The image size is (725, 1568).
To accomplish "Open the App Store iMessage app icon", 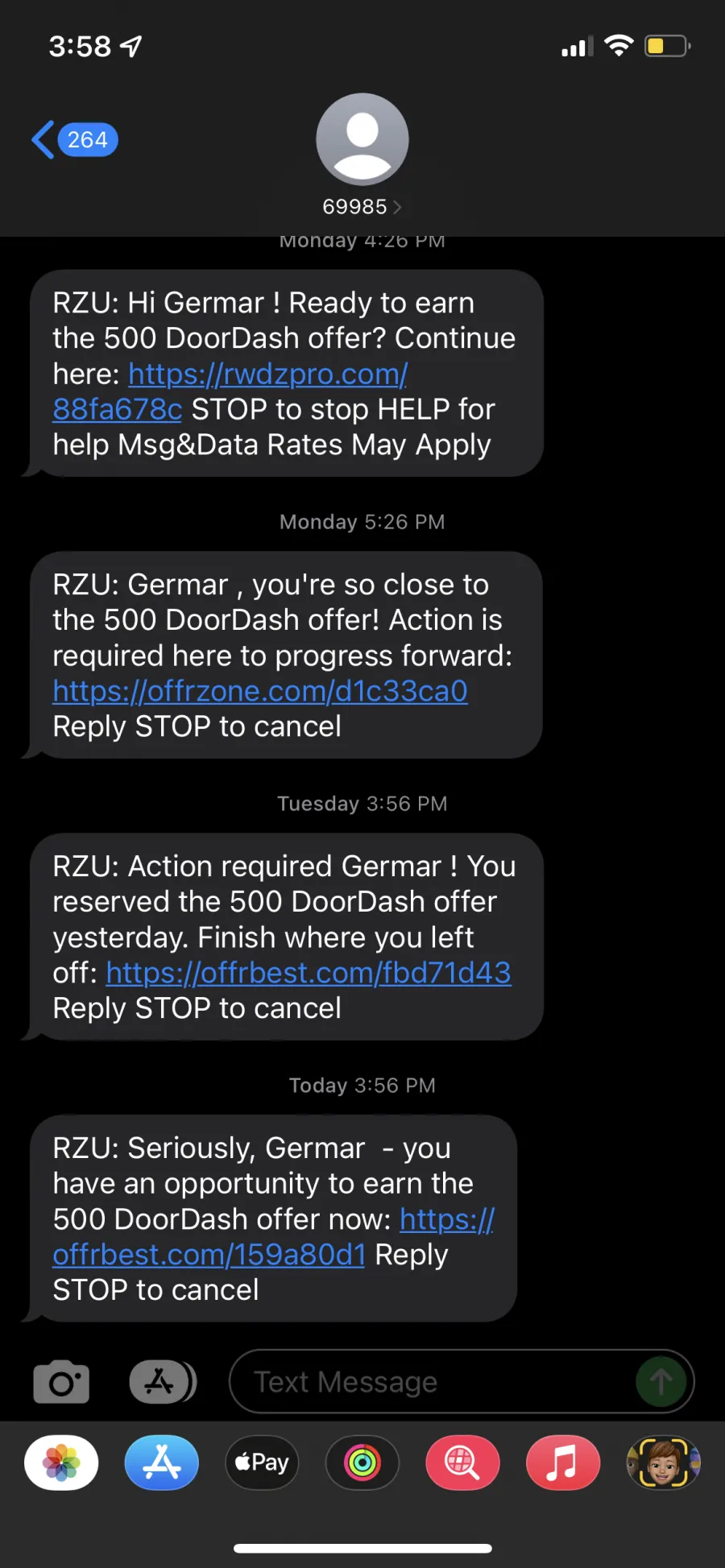I will [162, 1463].
